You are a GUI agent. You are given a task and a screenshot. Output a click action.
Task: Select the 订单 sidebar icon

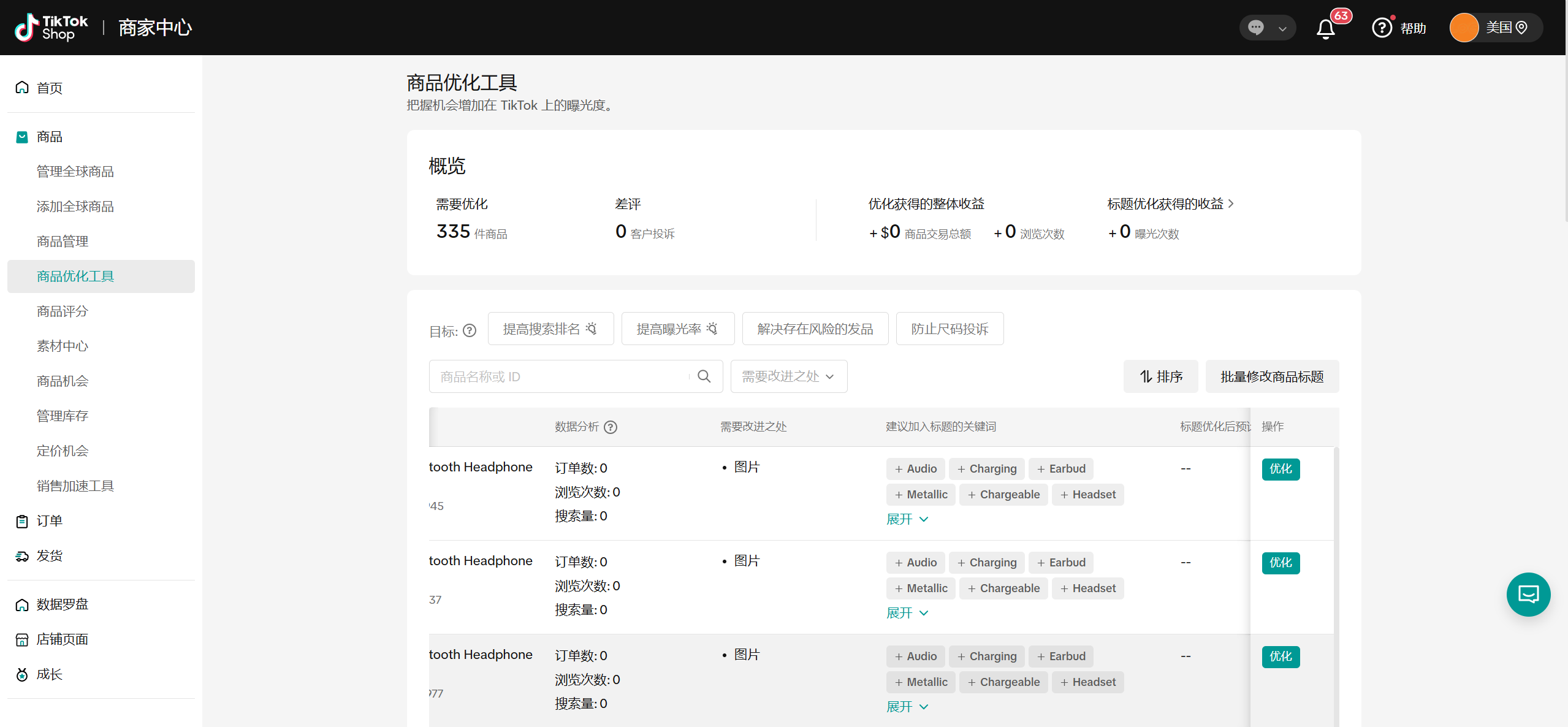point(22,520)
